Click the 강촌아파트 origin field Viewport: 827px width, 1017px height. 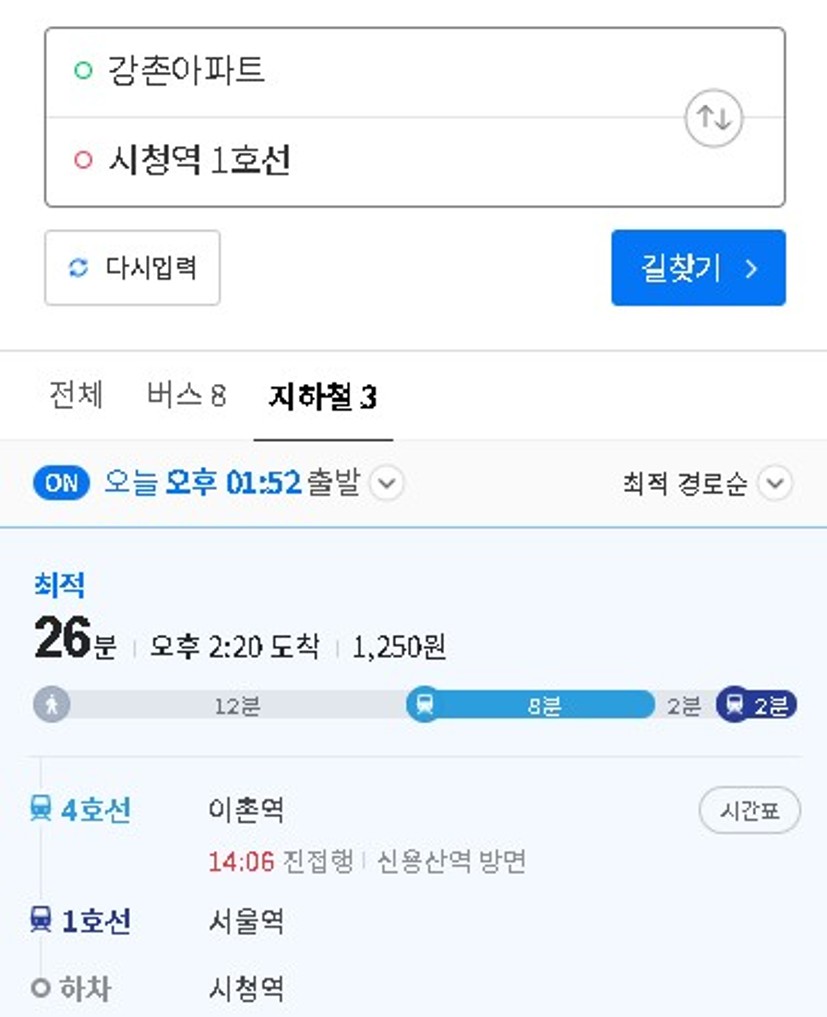415,72
